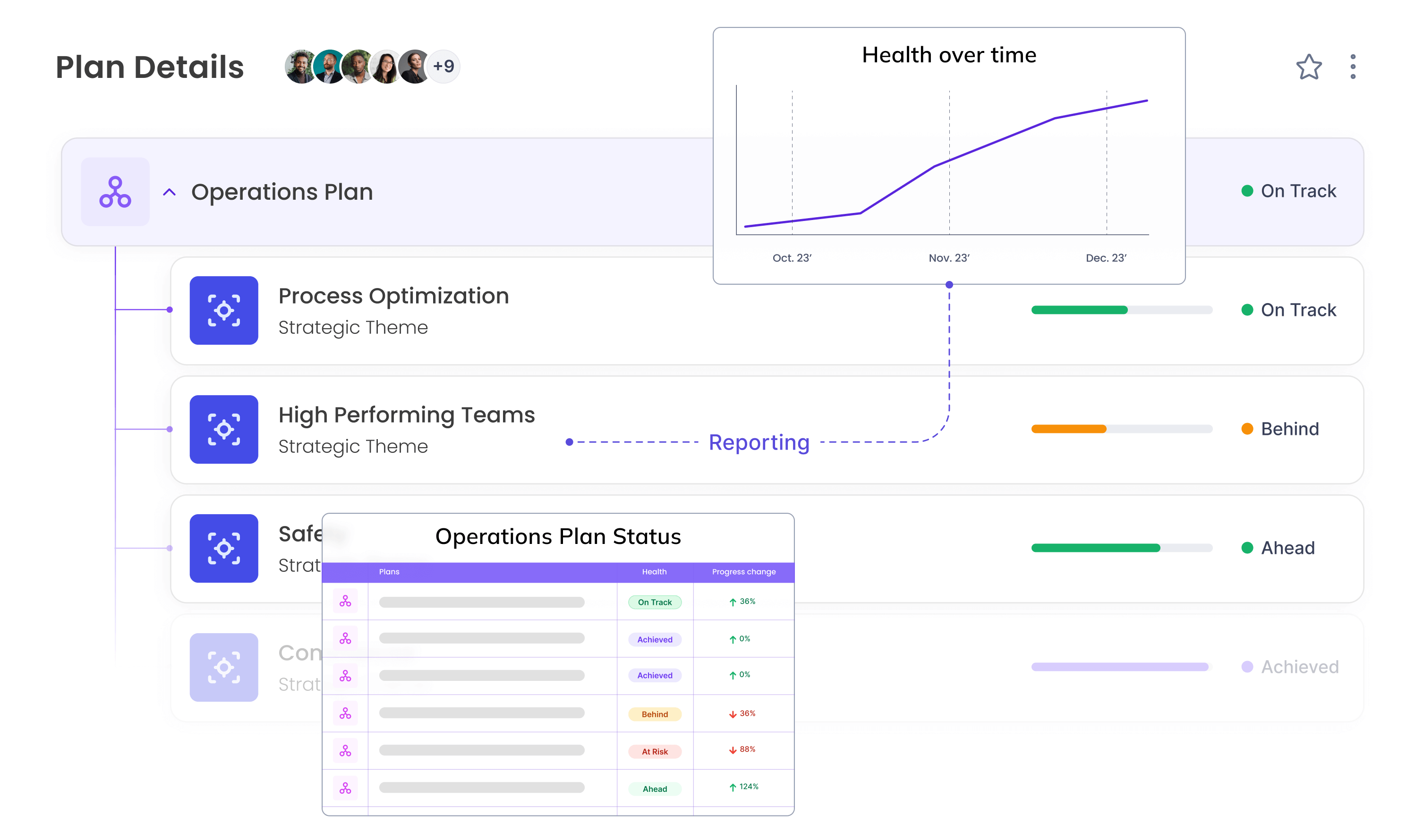Click the Behind status badge
Image resolution: width=1424 pixels, height=840 pixels.
[655, 714]
